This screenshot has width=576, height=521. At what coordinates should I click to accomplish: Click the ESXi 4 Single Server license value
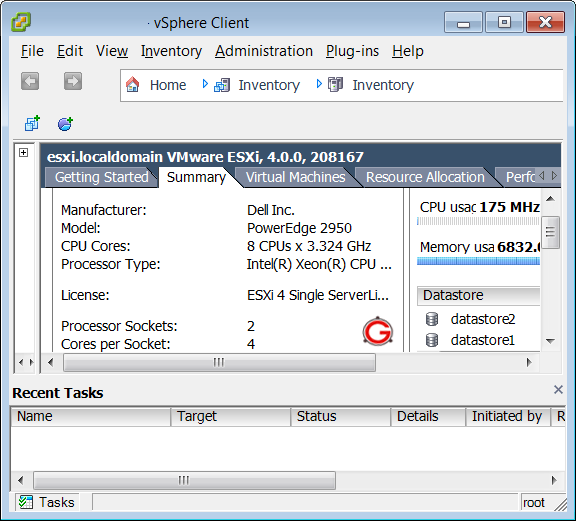click(318, 295)
